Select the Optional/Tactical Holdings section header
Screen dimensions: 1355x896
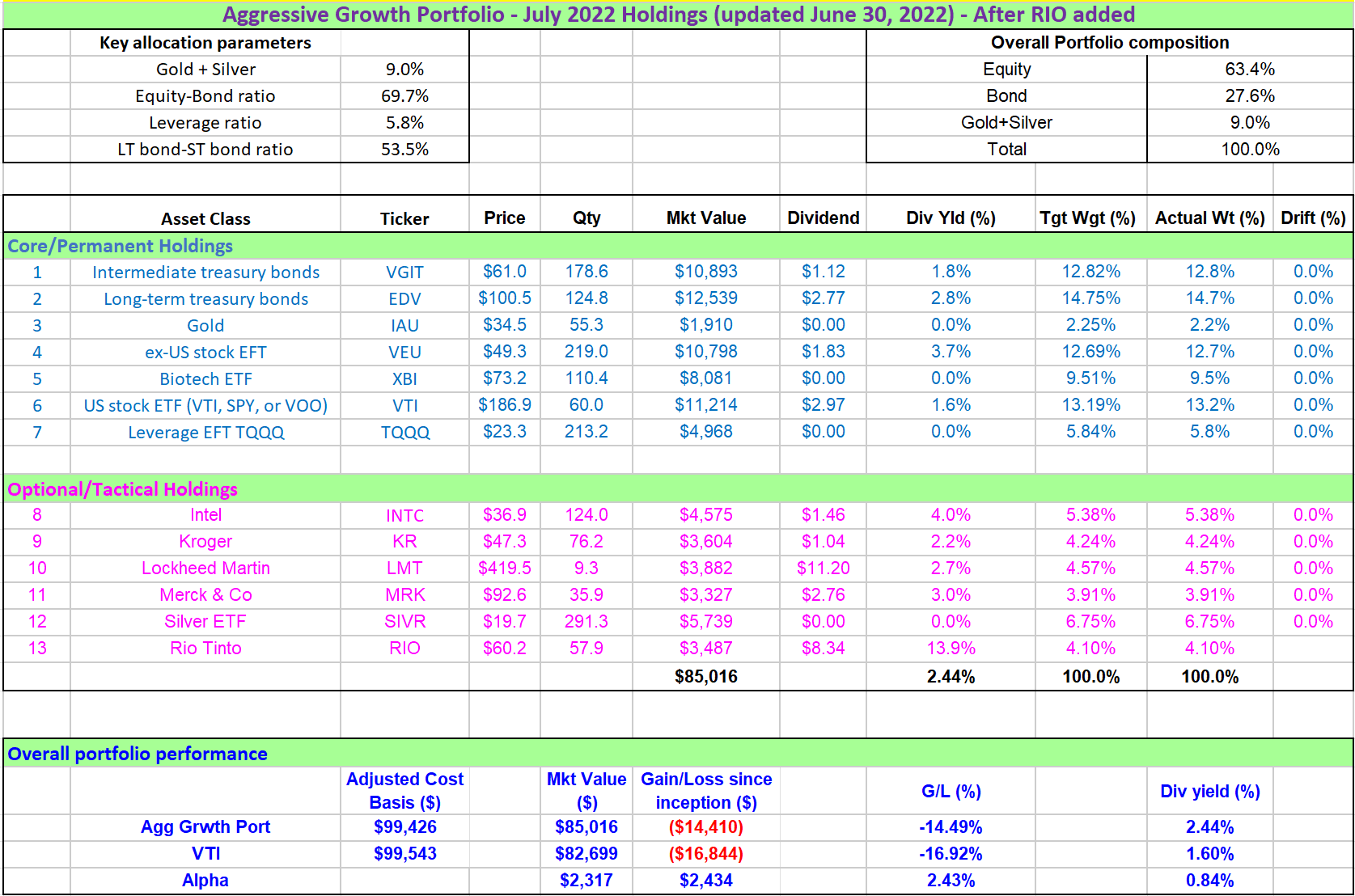123,489
